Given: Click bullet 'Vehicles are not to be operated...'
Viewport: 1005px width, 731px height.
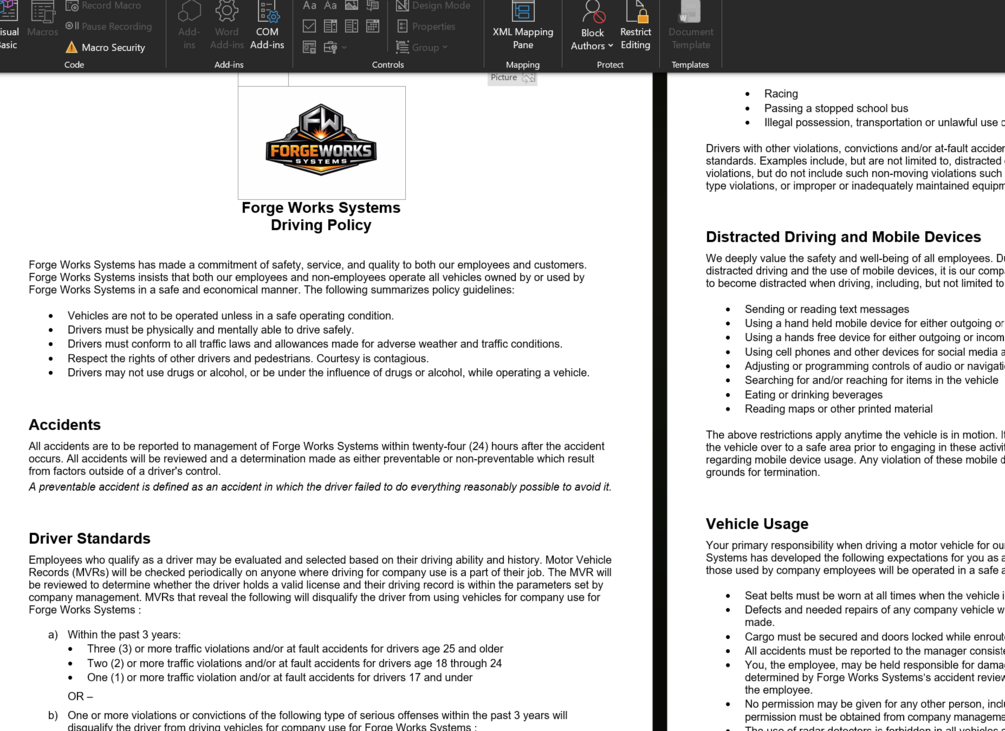Looking at the screenshot, I should (231, 316).
